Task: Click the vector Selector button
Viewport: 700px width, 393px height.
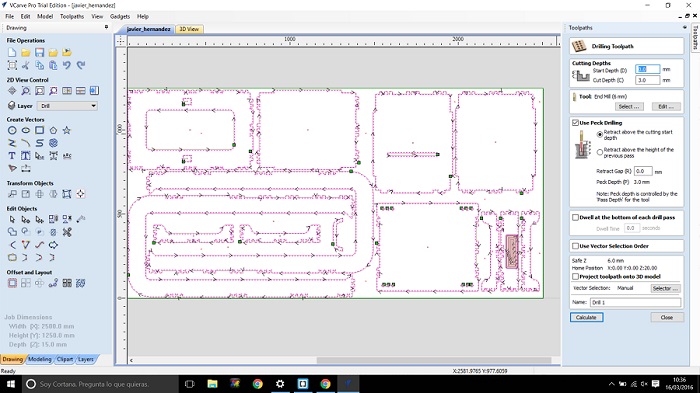Action: (665, 288)
